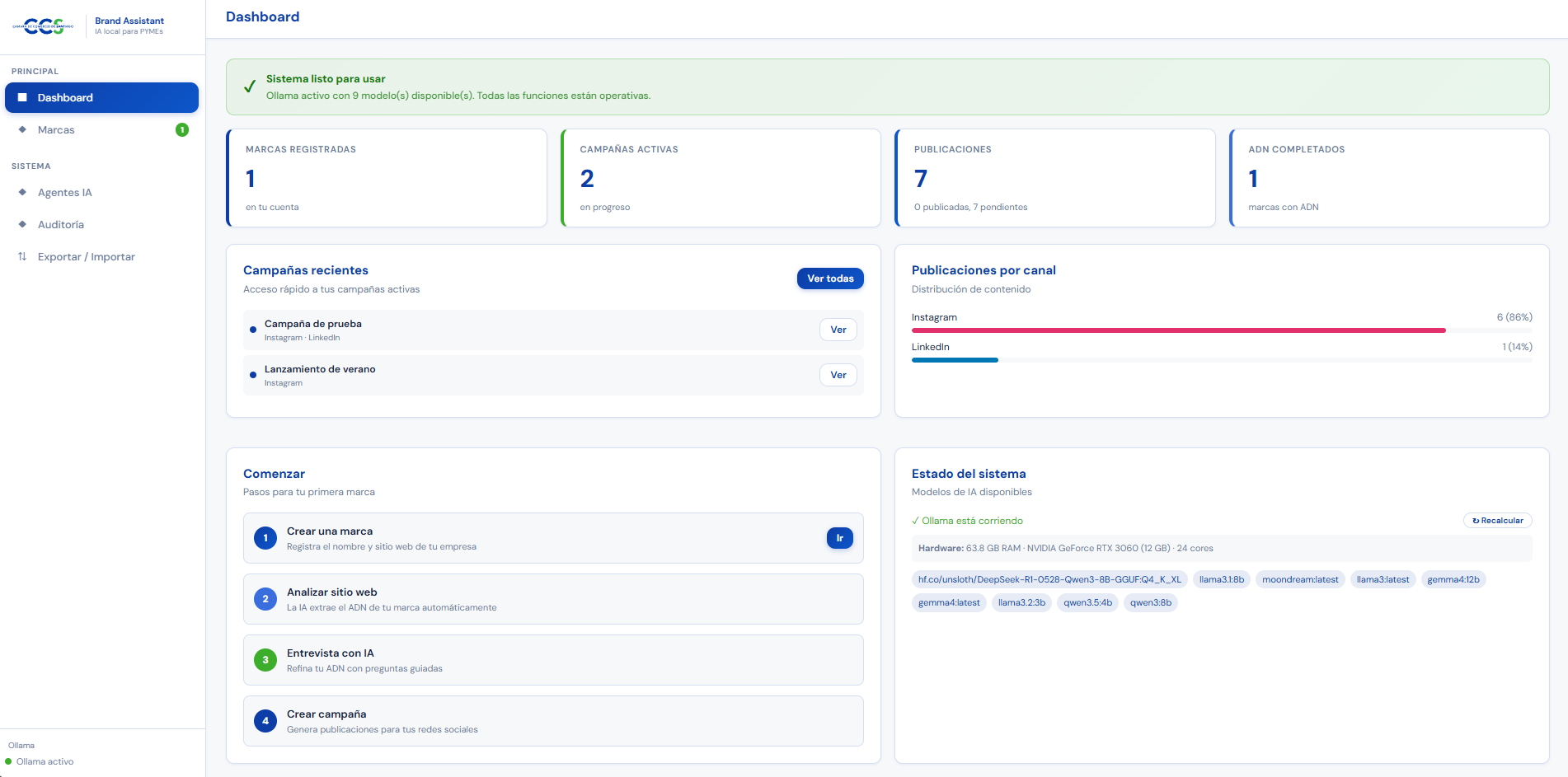
Task: Click the Hardware info line
Action: 1222,548
